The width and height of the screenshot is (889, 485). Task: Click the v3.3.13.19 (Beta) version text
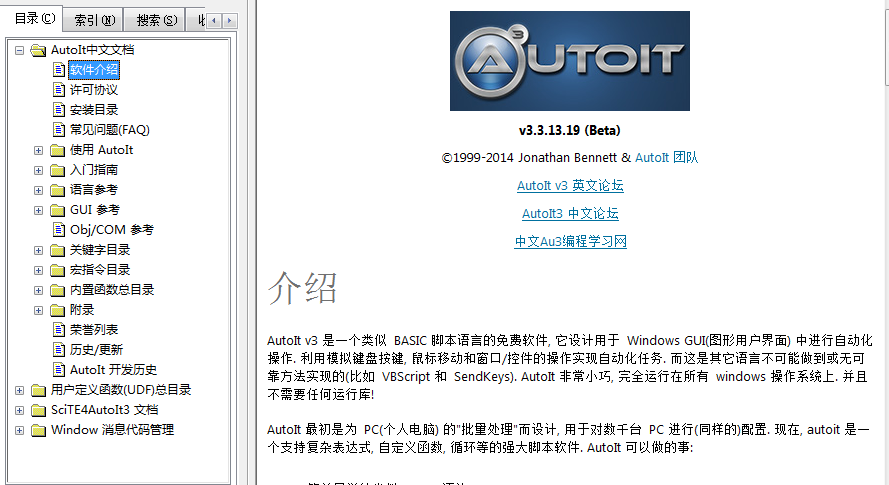[x=570, y=130]
